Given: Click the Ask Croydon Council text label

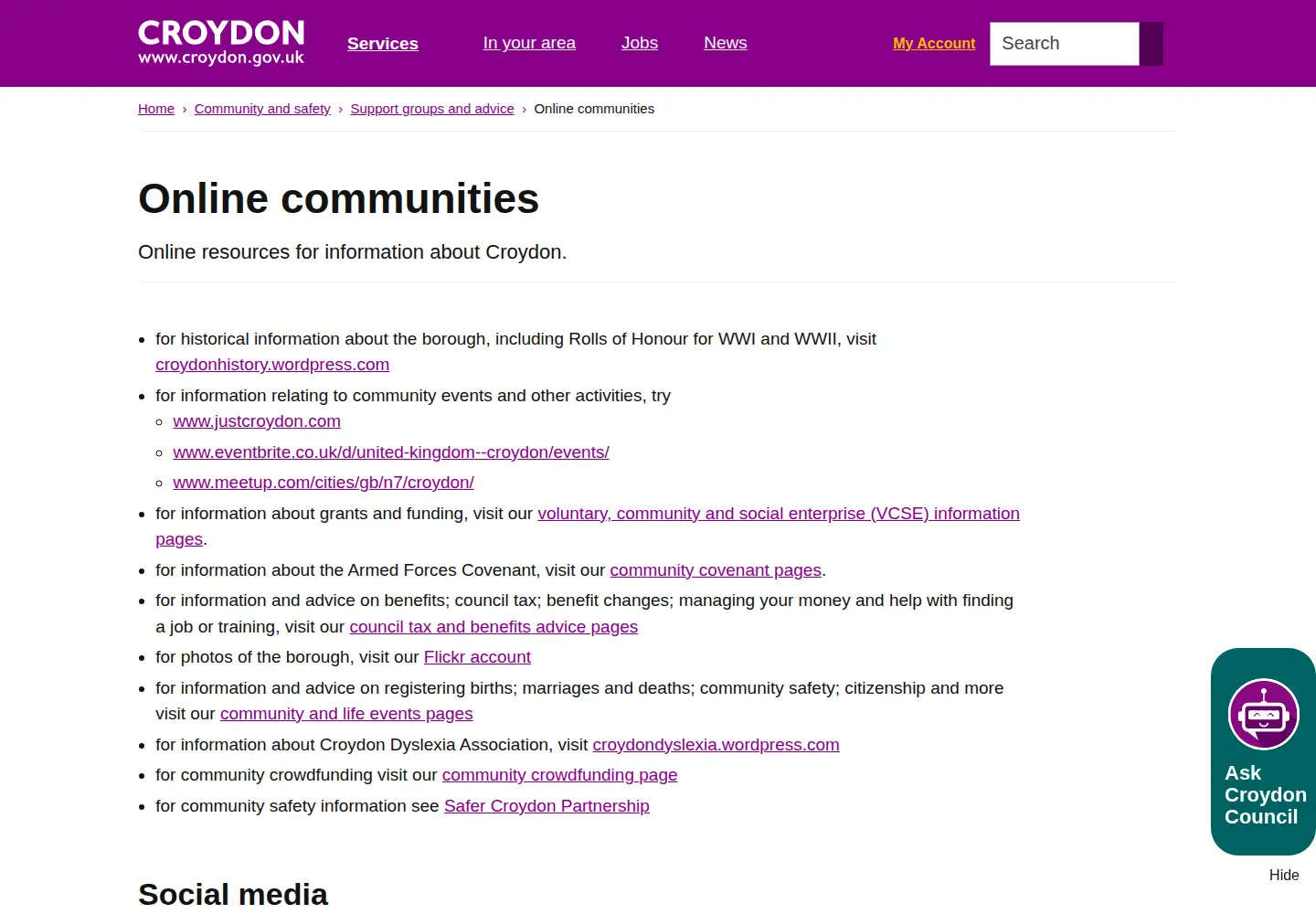Looking at the screenshot, I should pyautogui.click(x=1265, y=795).
